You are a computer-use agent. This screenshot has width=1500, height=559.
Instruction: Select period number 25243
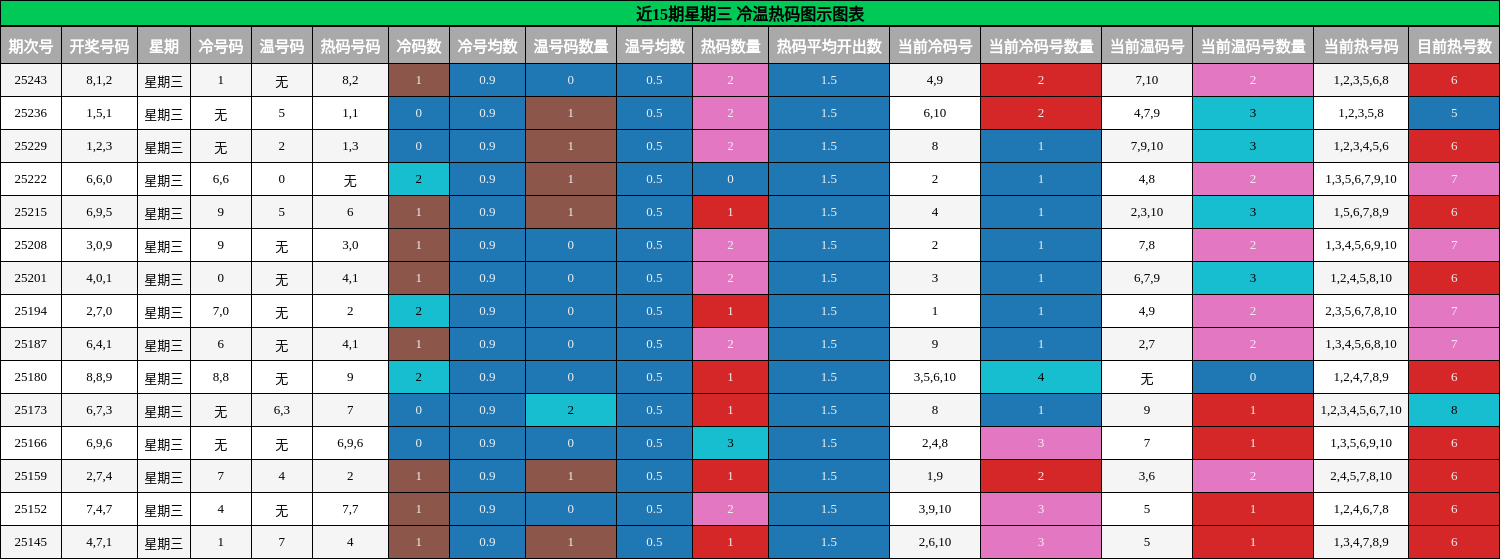tap(30, 80)
